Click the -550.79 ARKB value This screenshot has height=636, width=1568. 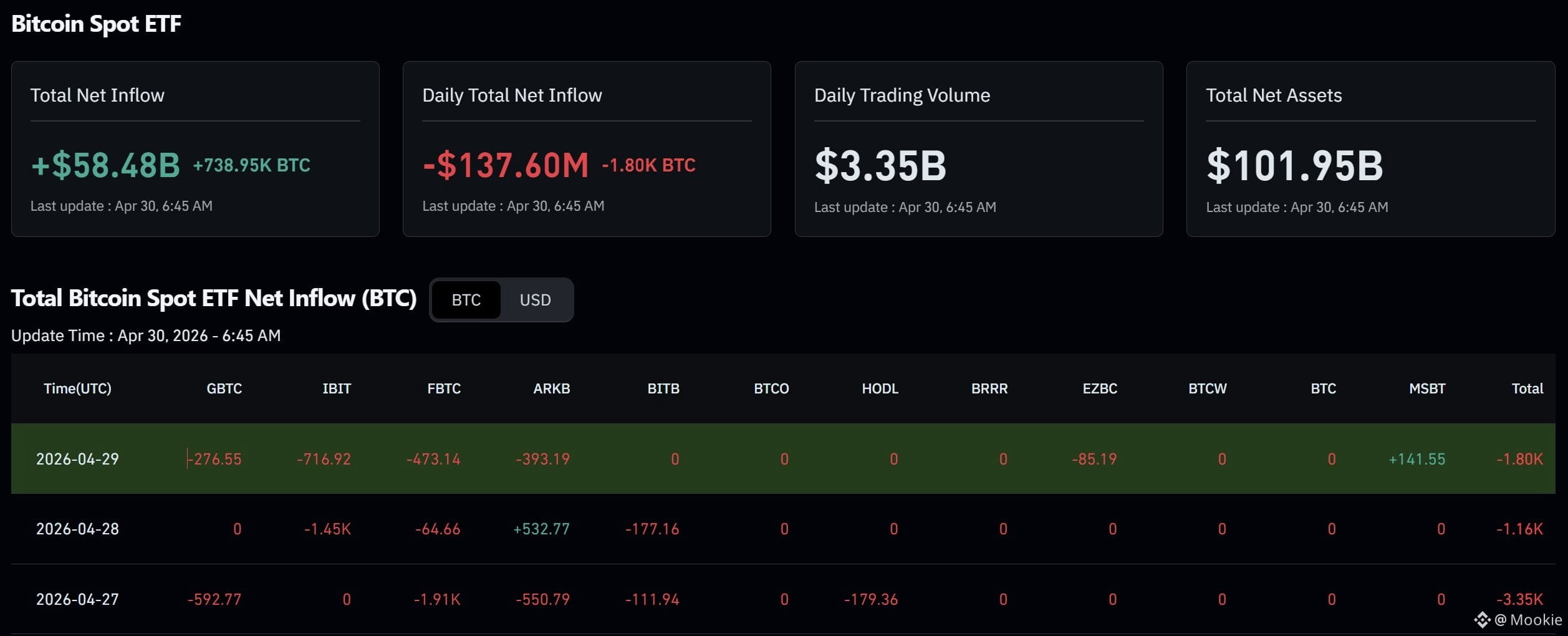[542, 599]
